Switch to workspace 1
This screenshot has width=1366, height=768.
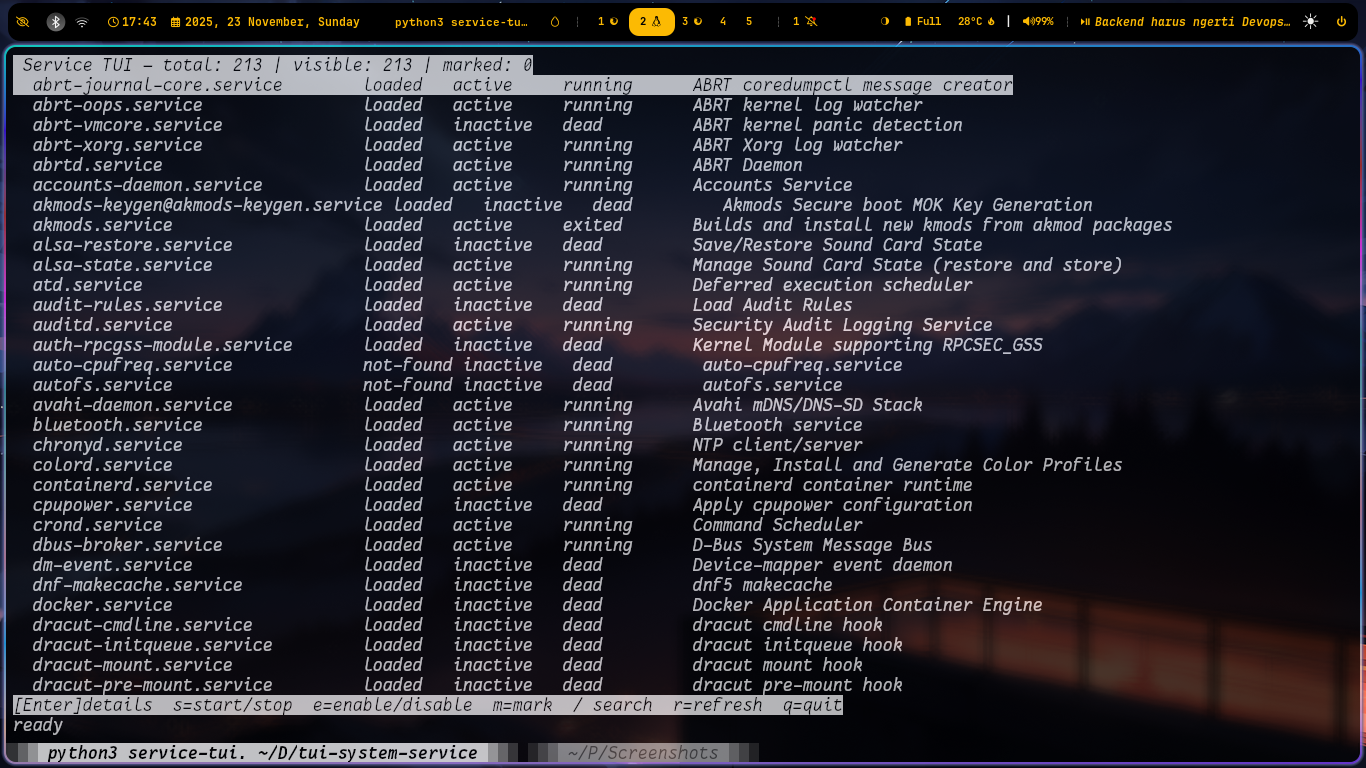click(x=607, y=21)
